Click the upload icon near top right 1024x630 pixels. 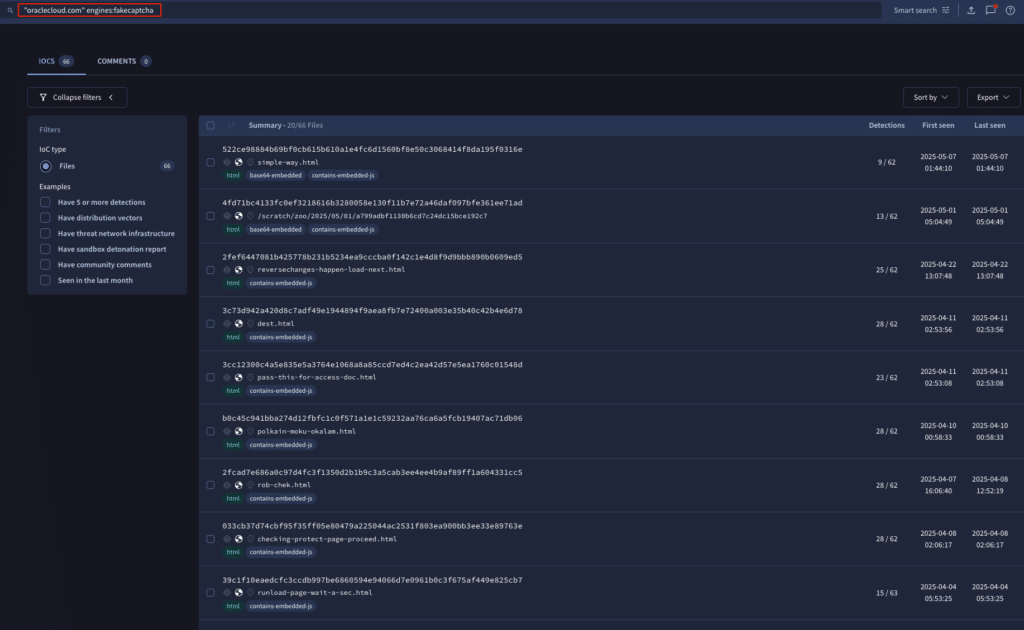[971, 9]
